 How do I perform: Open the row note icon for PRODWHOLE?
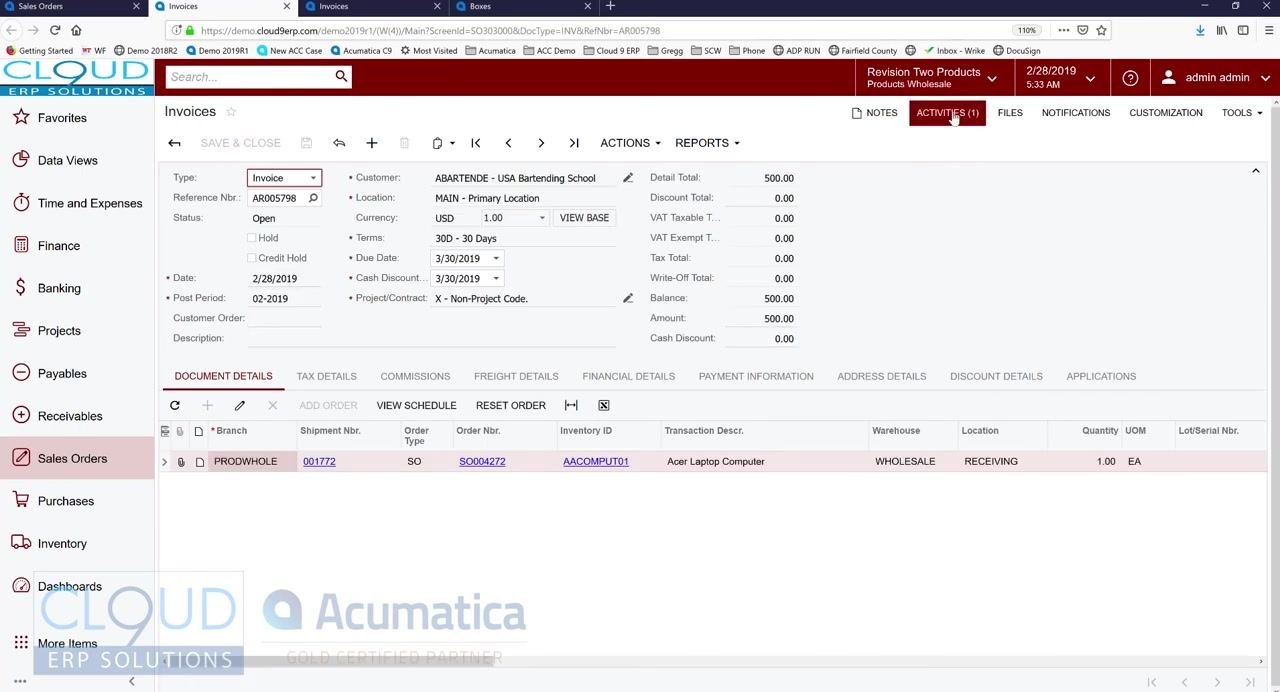(x=199, y=462)
